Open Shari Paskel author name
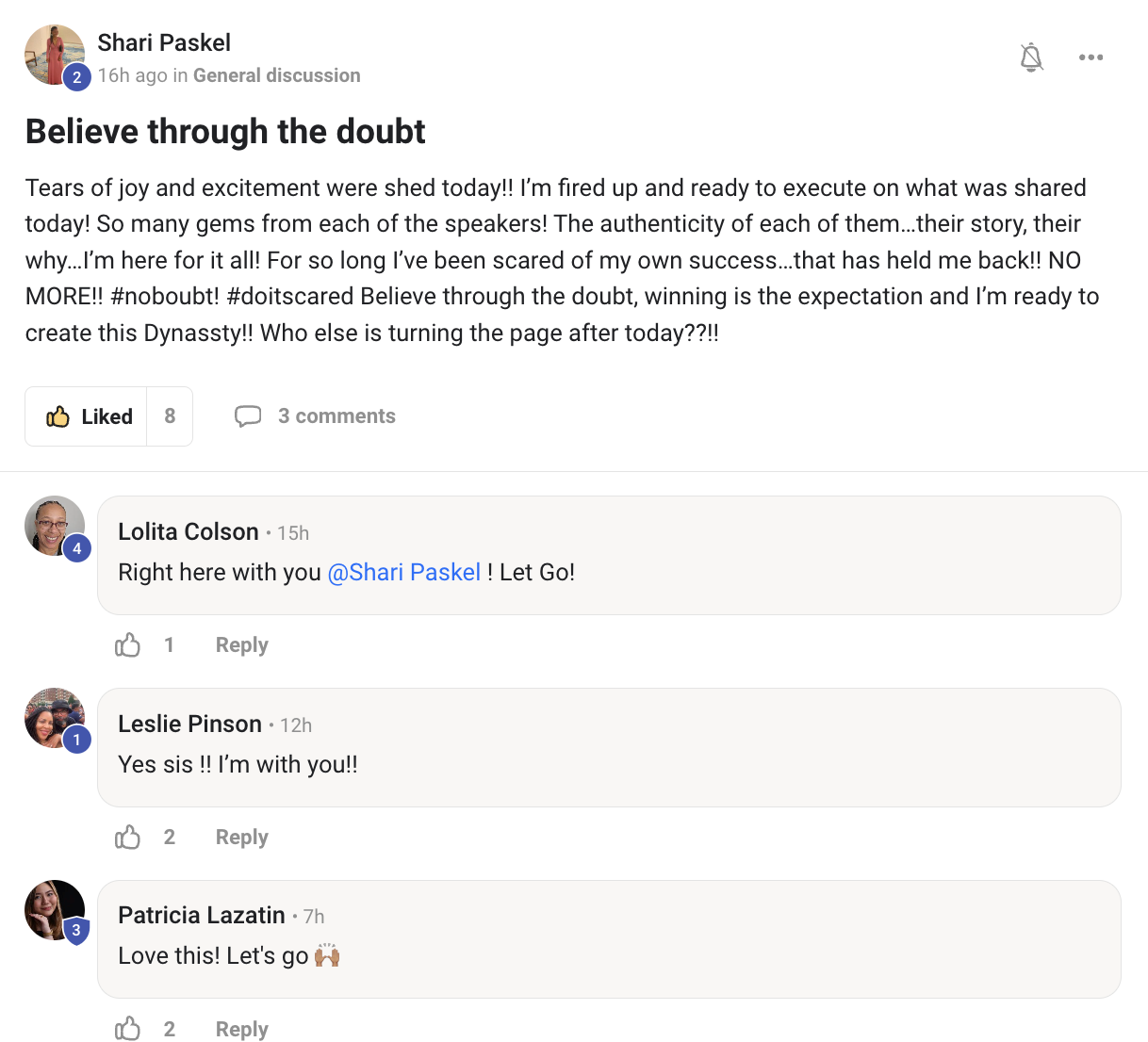Screen dimensions: 1148x1042 [164, 42]
